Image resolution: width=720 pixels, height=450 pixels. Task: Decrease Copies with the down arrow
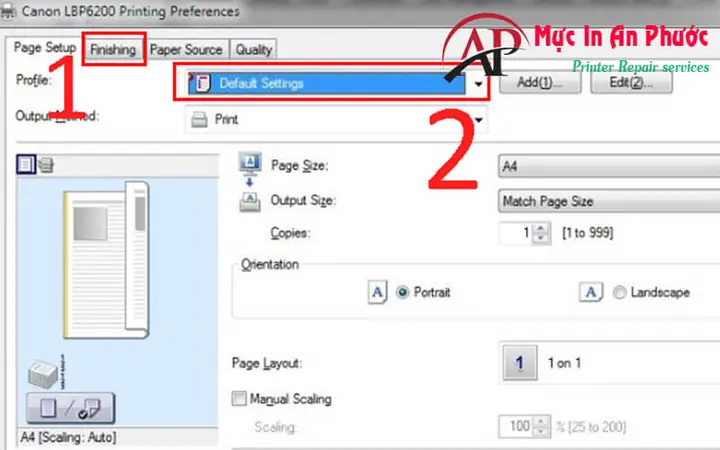point(541,238)
